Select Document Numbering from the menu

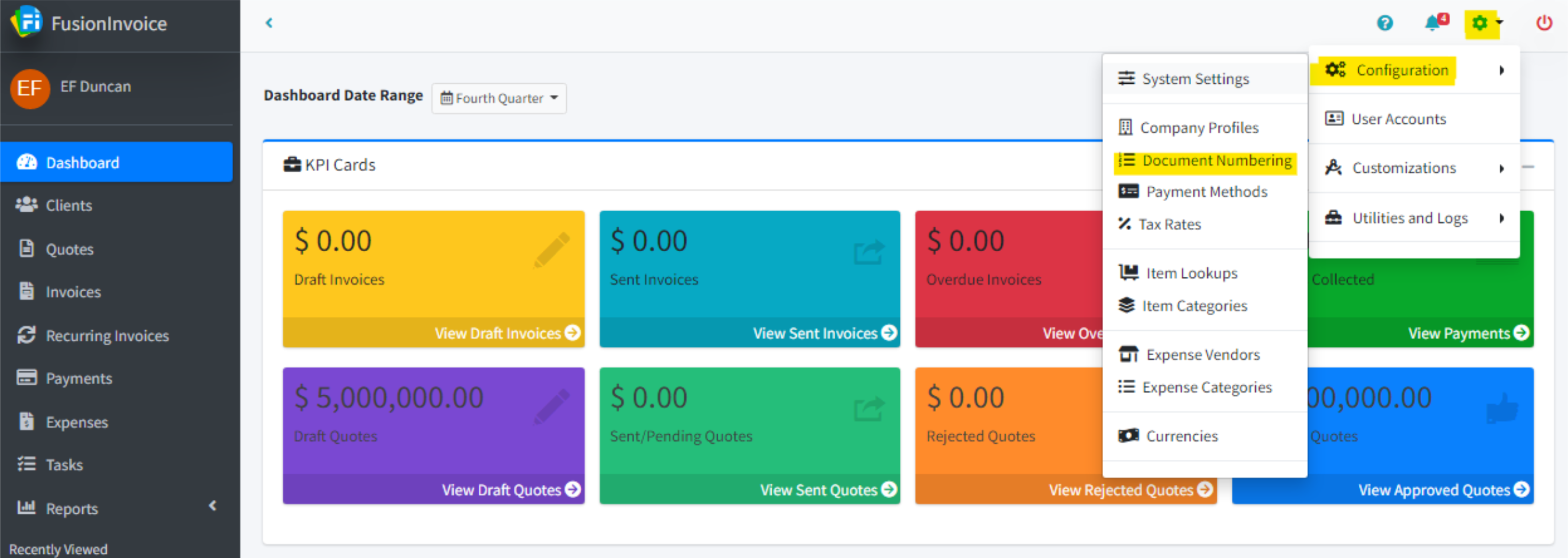tap(1216, 161)
